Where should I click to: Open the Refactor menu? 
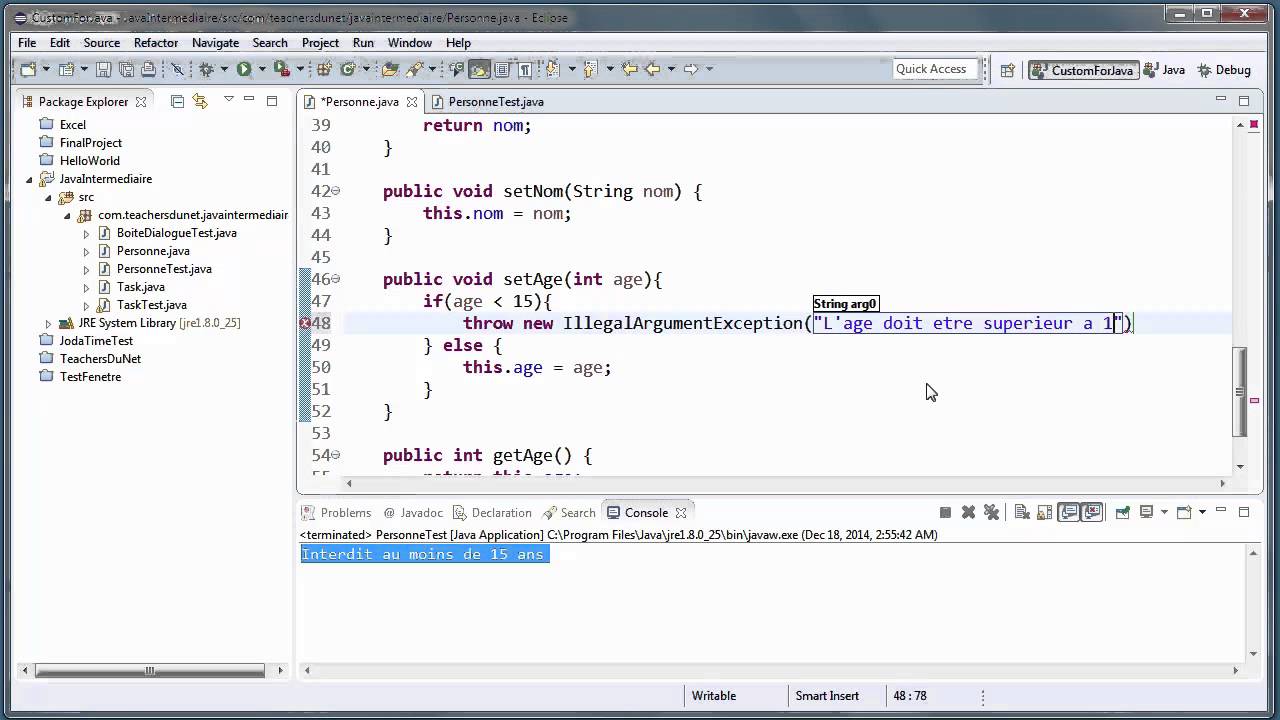coord(156,43)
